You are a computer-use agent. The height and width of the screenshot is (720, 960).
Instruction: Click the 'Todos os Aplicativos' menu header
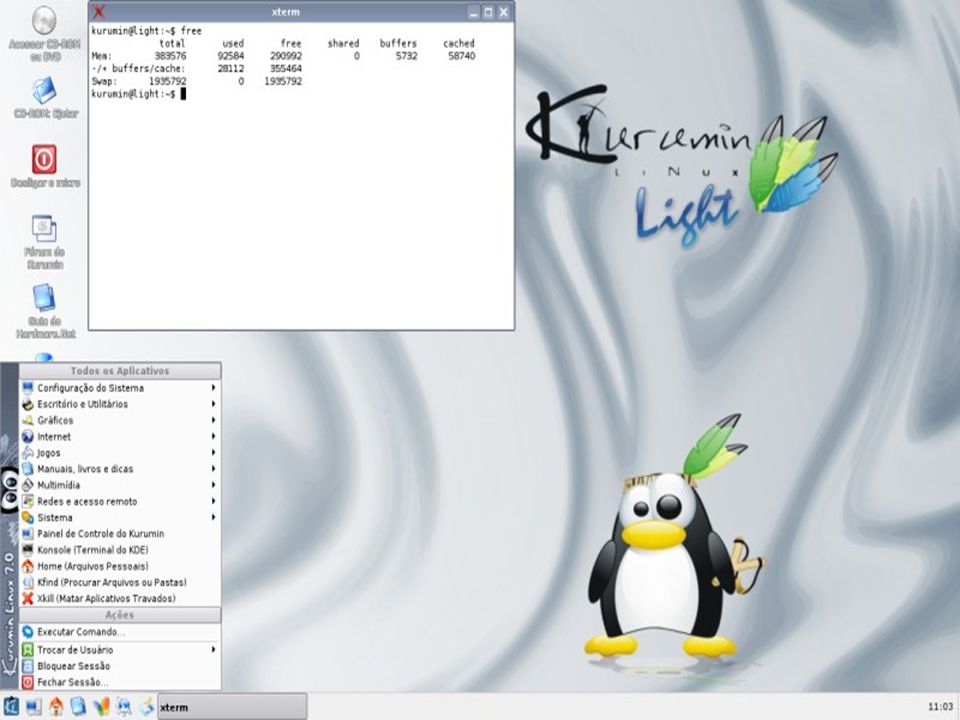point(120,370)
